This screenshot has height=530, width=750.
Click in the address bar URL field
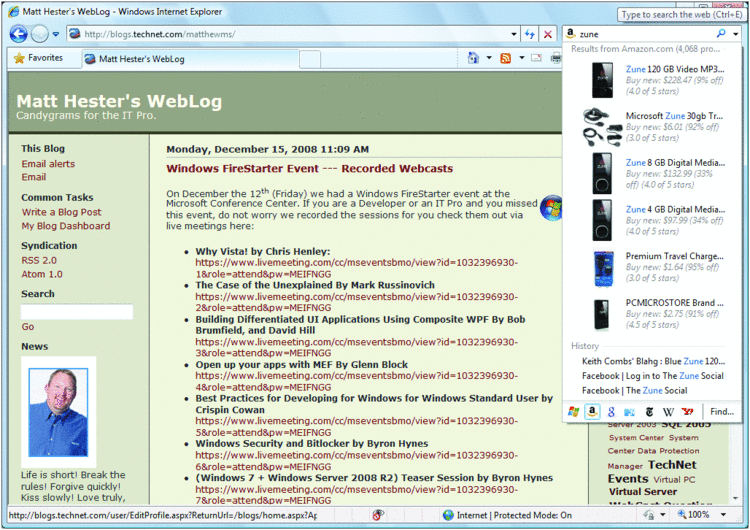pos(294,34)
